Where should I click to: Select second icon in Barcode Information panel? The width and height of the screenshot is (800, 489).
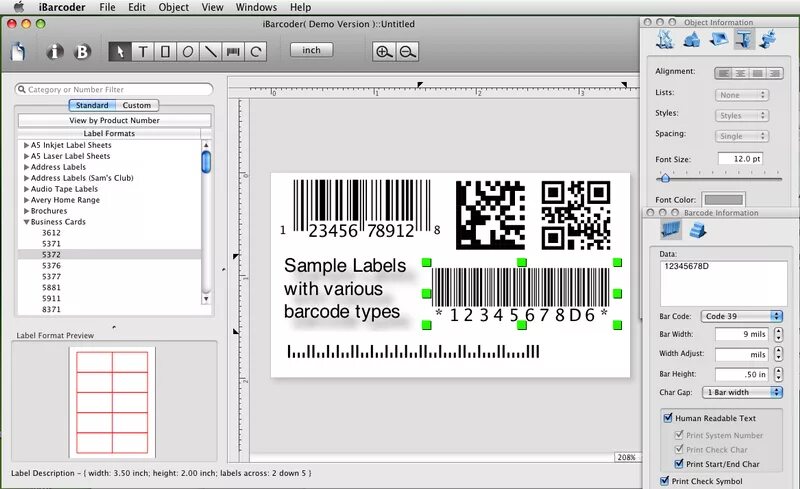pos(697,230)
